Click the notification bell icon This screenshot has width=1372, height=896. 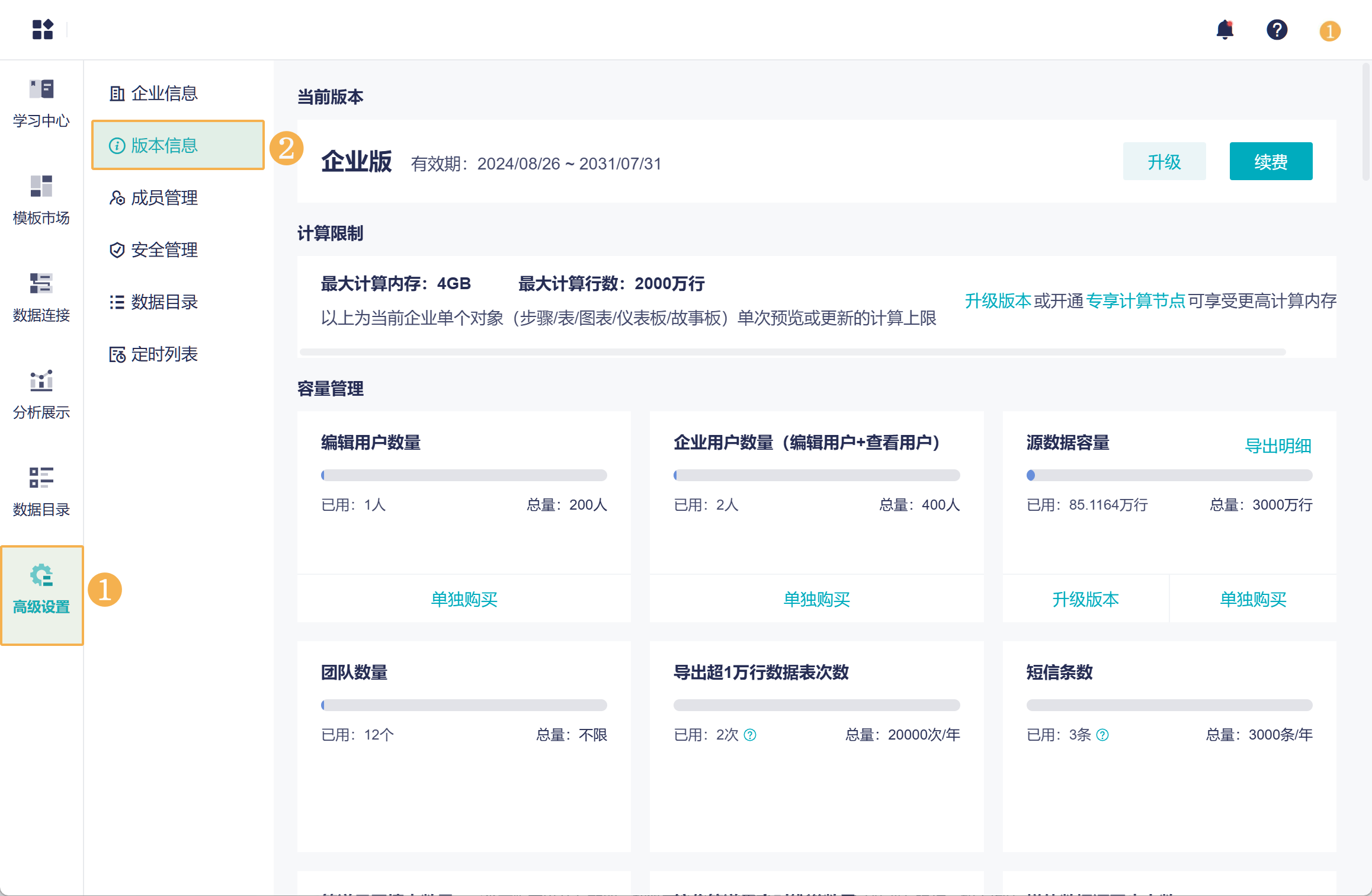pyautogui.click(x=1224, y=30)
